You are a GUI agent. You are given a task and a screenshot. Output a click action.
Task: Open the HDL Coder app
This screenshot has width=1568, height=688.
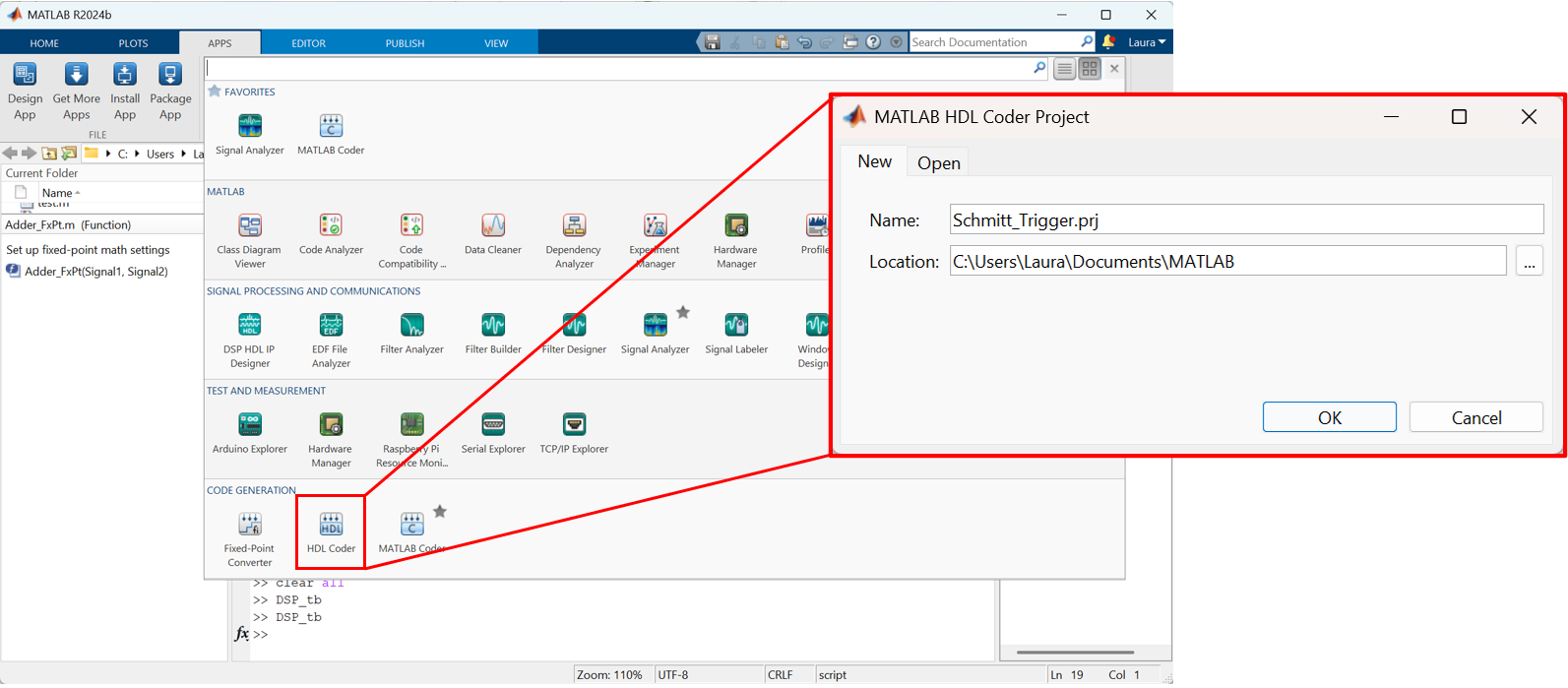tap(331, 532)
